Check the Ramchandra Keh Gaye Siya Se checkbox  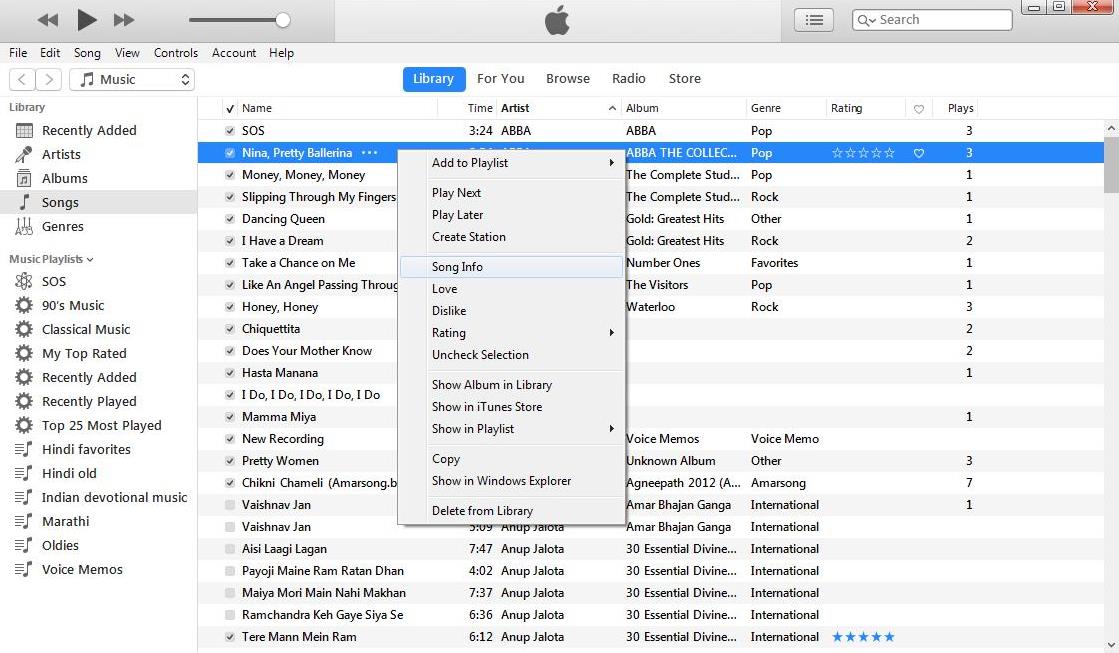tap(230, 614)
